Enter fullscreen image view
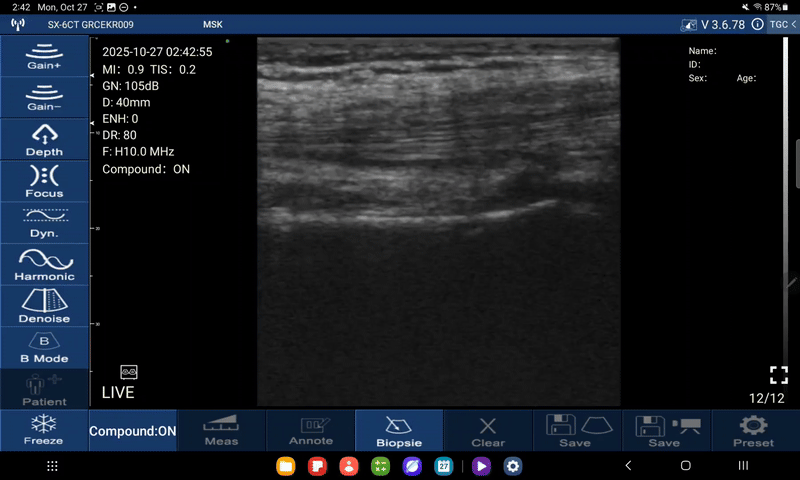 [x=779, y=375]
